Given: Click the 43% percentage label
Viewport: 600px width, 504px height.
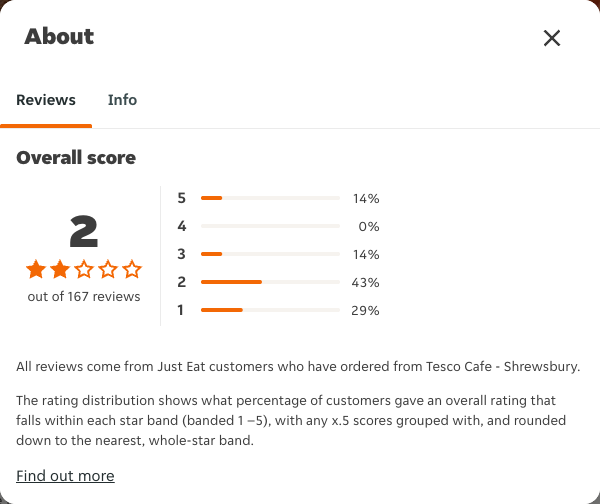Looking at the screenshot, I should [365, 282].
